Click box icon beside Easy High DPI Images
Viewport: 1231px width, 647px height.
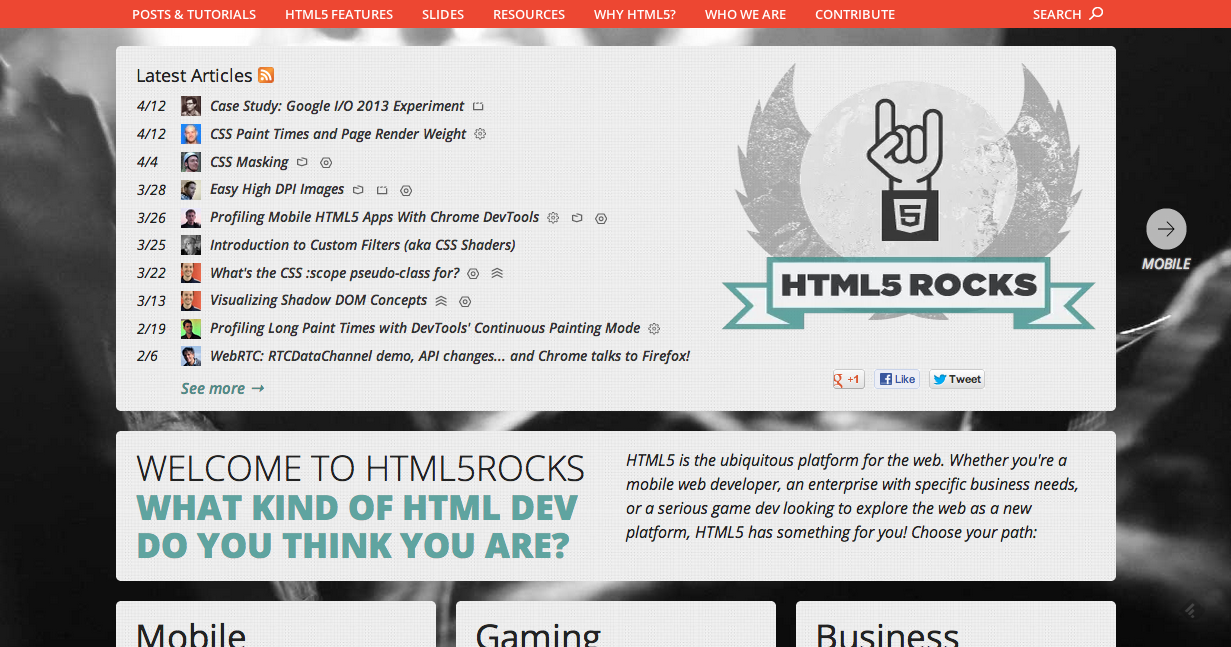382,190
